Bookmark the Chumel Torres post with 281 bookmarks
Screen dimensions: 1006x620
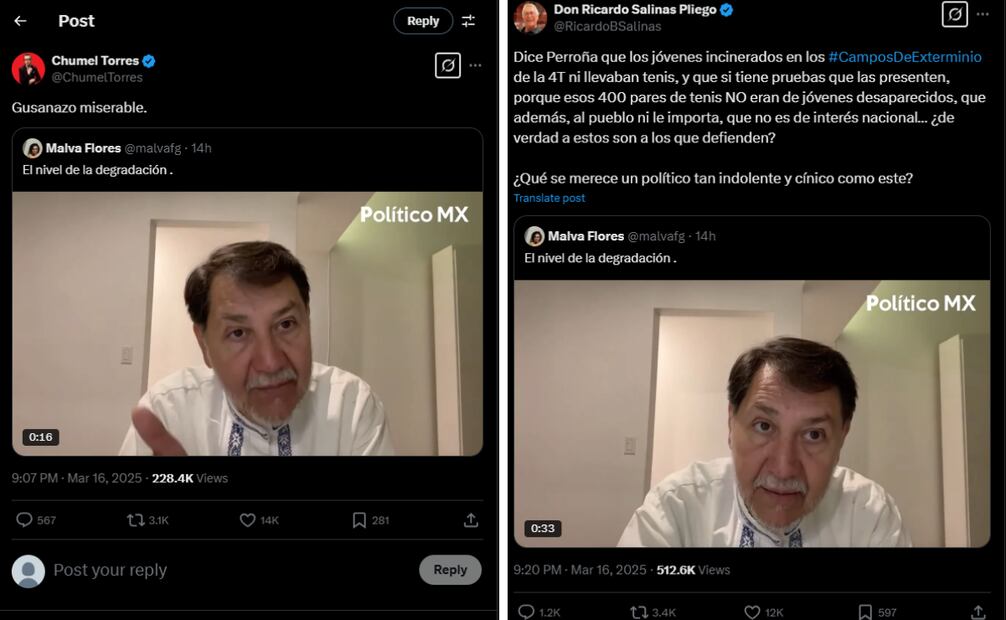tap(359, 520)
